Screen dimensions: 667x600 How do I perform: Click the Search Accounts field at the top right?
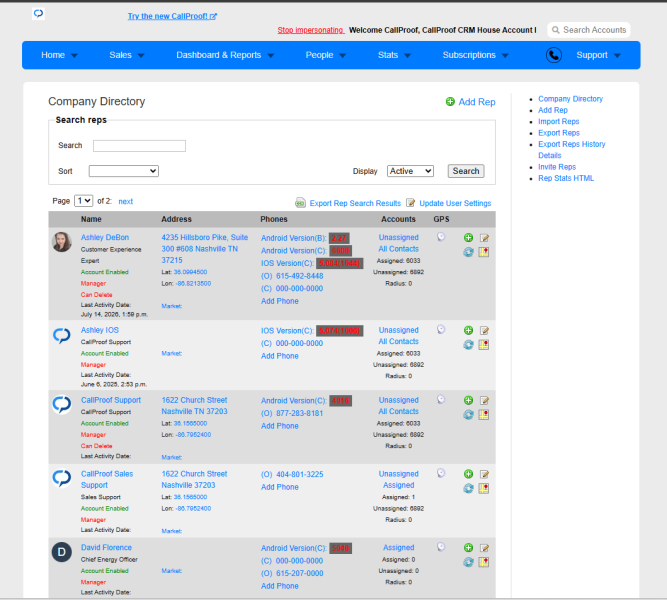(x=589, y=30)
